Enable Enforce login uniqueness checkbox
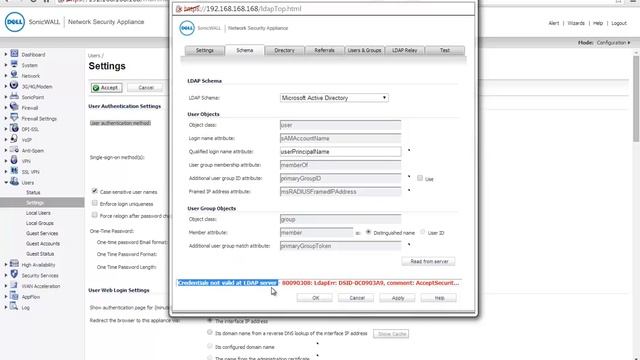Image resolution: width=640 pixels, height=360 pixels. pos(95,203)
